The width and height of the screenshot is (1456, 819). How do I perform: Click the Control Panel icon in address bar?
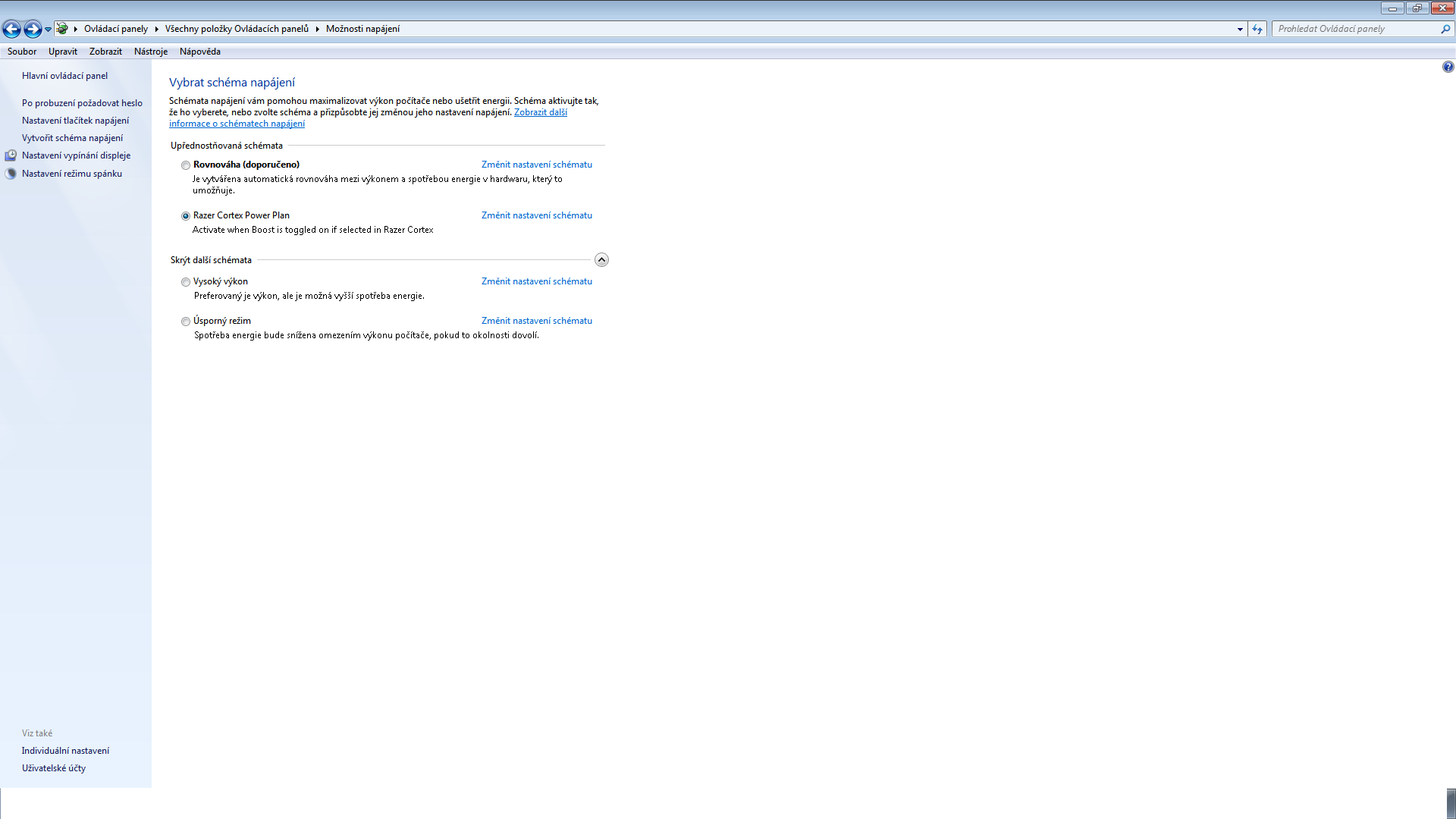(x=62, y=29)
